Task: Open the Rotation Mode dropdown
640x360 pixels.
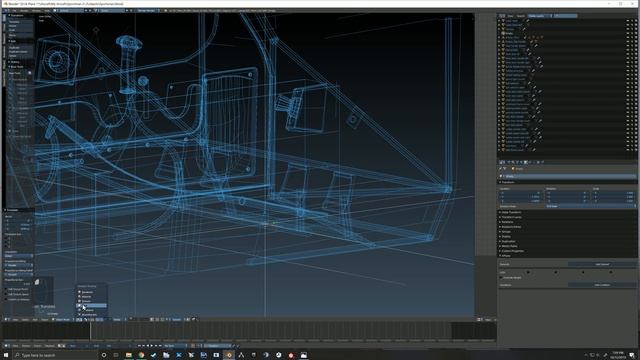Action: click(590, 206)
